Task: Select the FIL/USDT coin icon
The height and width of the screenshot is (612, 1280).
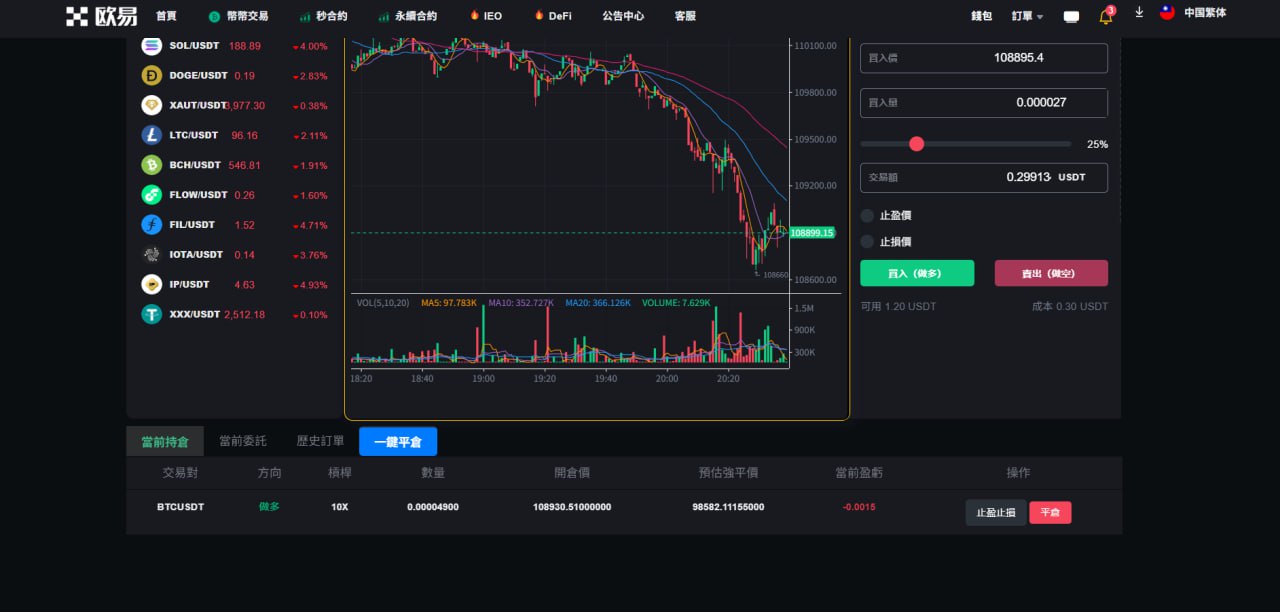Action: coord(152,225)
